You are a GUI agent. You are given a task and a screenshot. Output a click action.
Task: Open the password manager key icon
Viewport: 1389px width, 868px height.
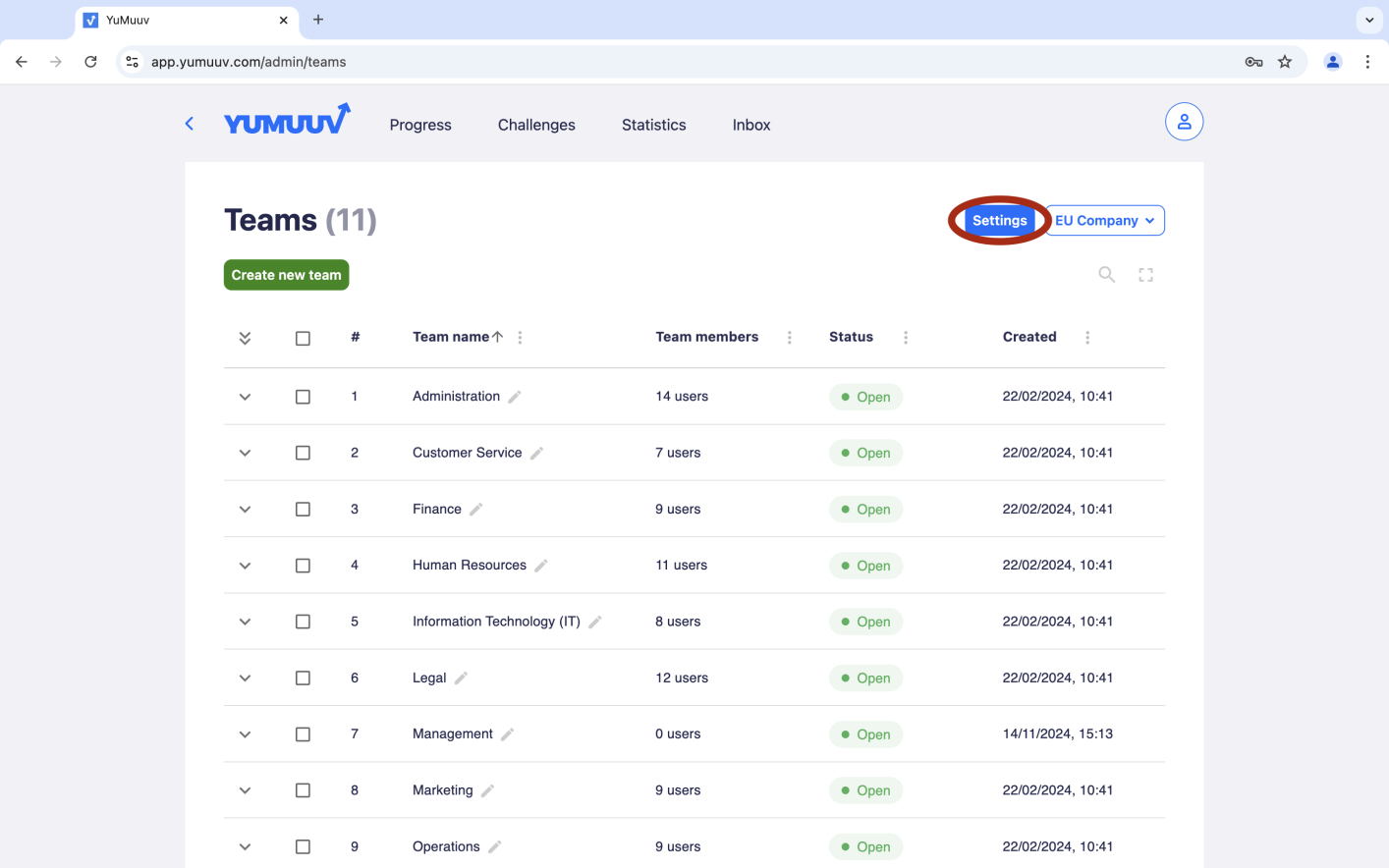point(1253,62)
